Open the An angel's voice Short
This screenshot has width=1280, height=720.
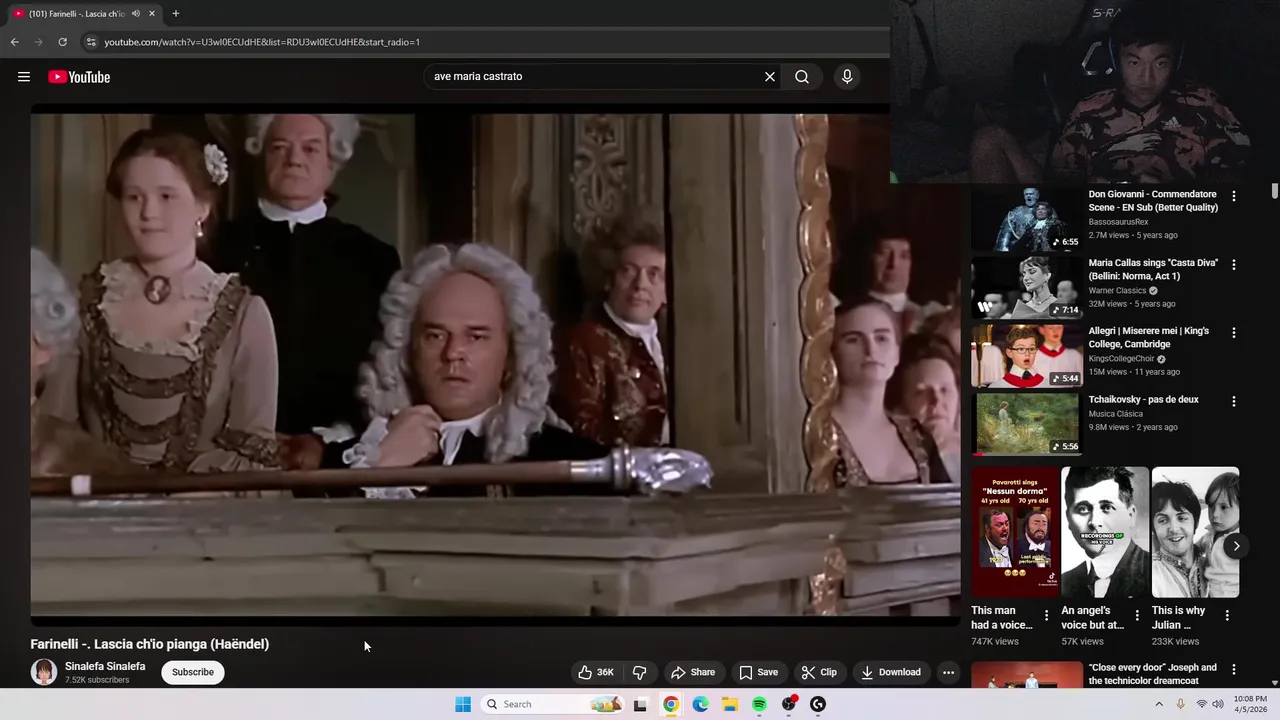click(1105, 532)
